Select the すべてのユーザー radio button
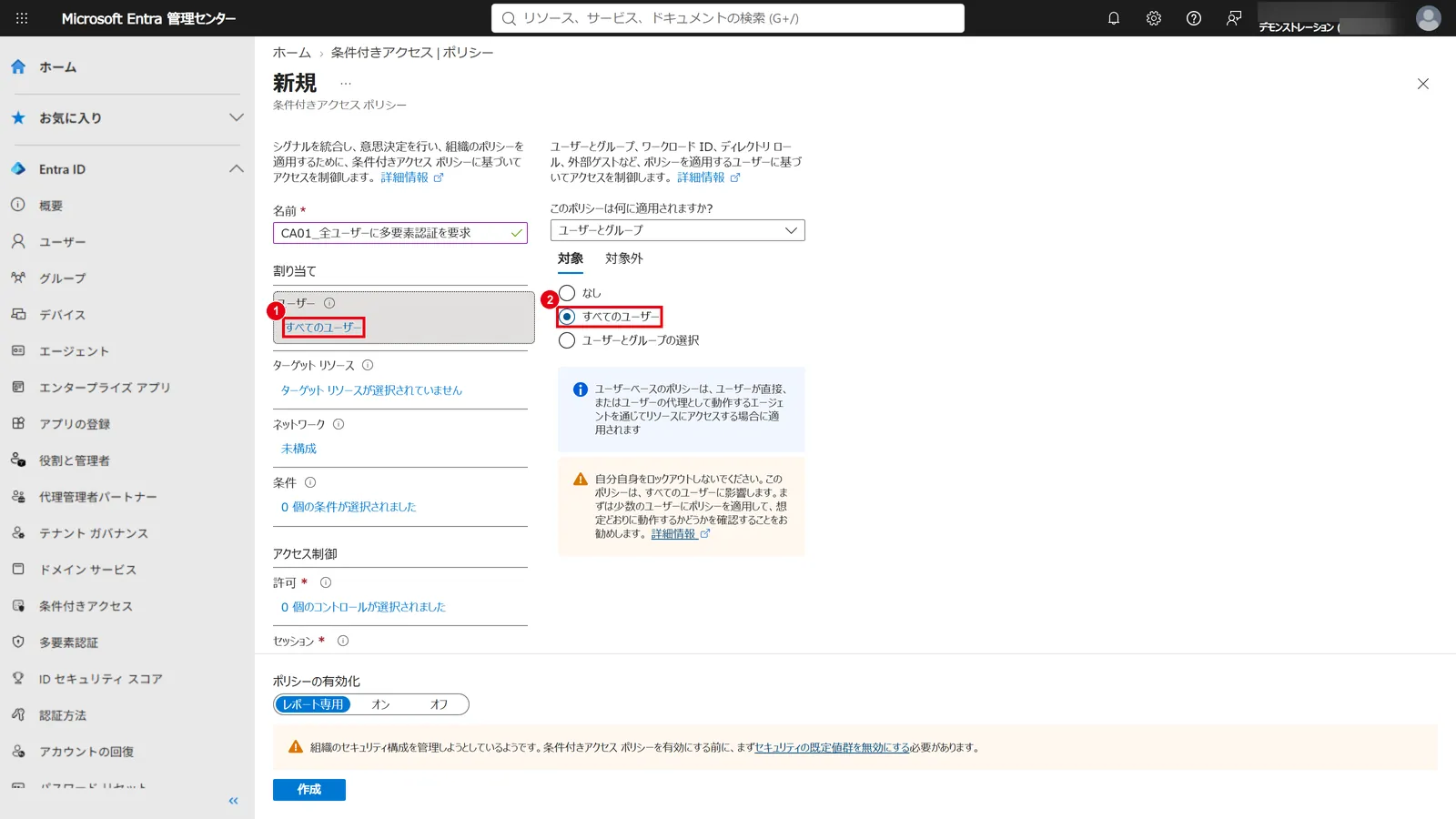Viewport: 1456px width, 819px height. point(567,317)
